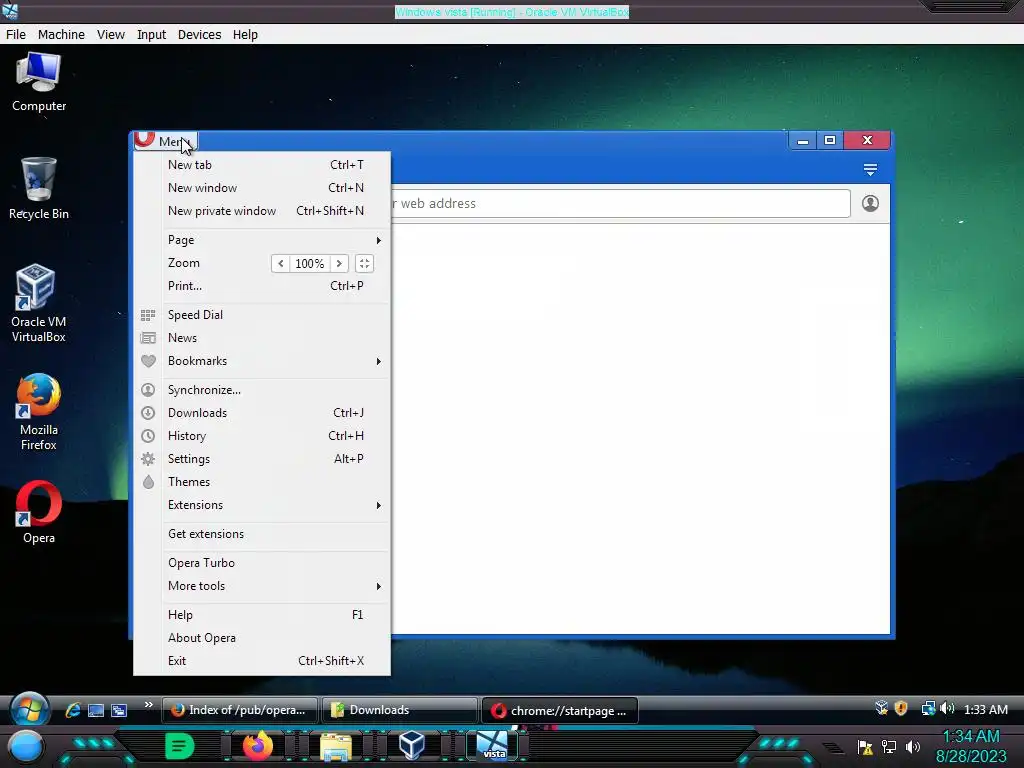
Task: Click the News newspaper icon
Action: [x=148, y=338]
